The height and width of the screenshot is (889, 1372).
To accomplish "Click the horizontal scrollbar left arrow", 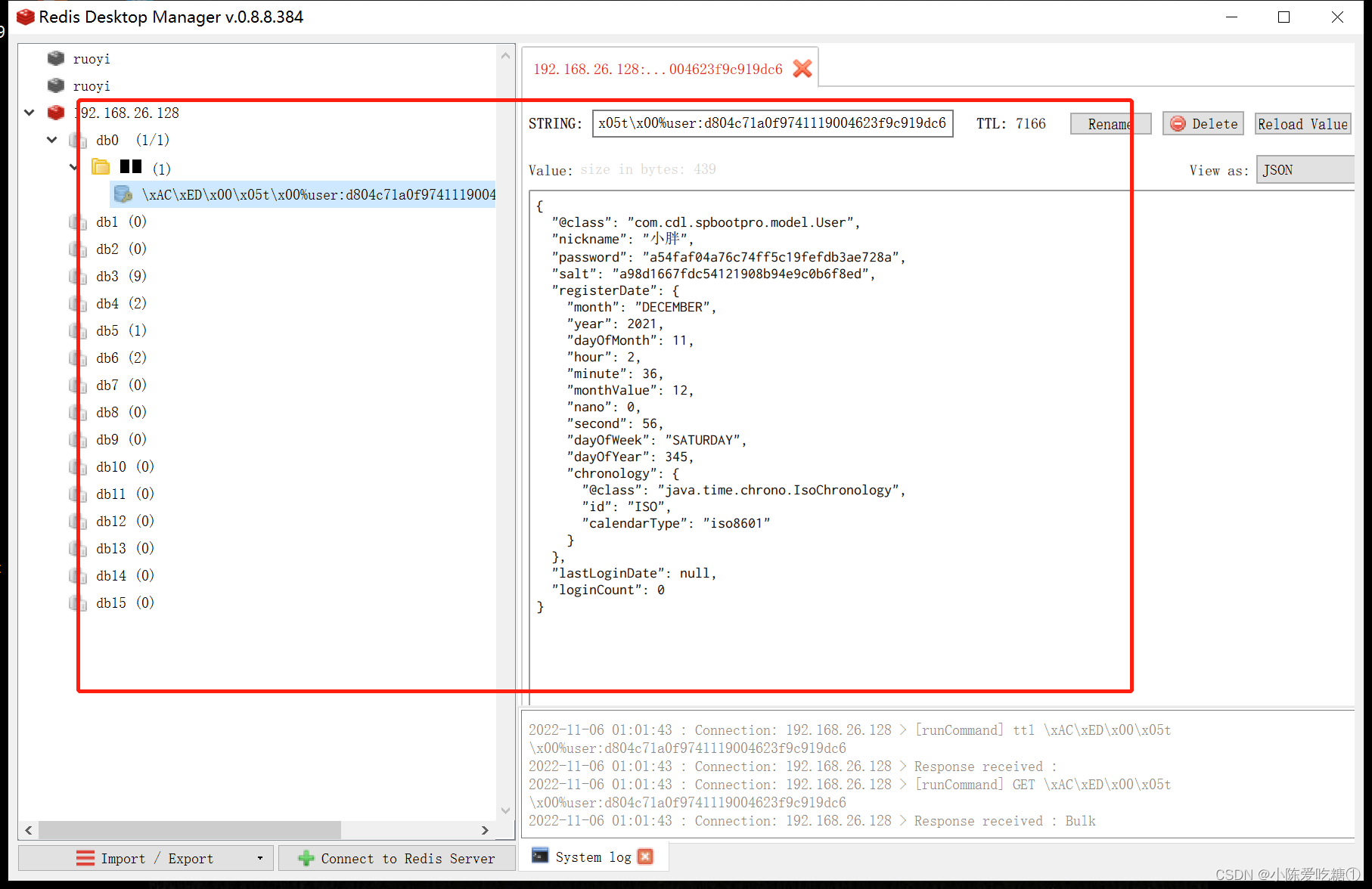I will [x=29, y=830].
